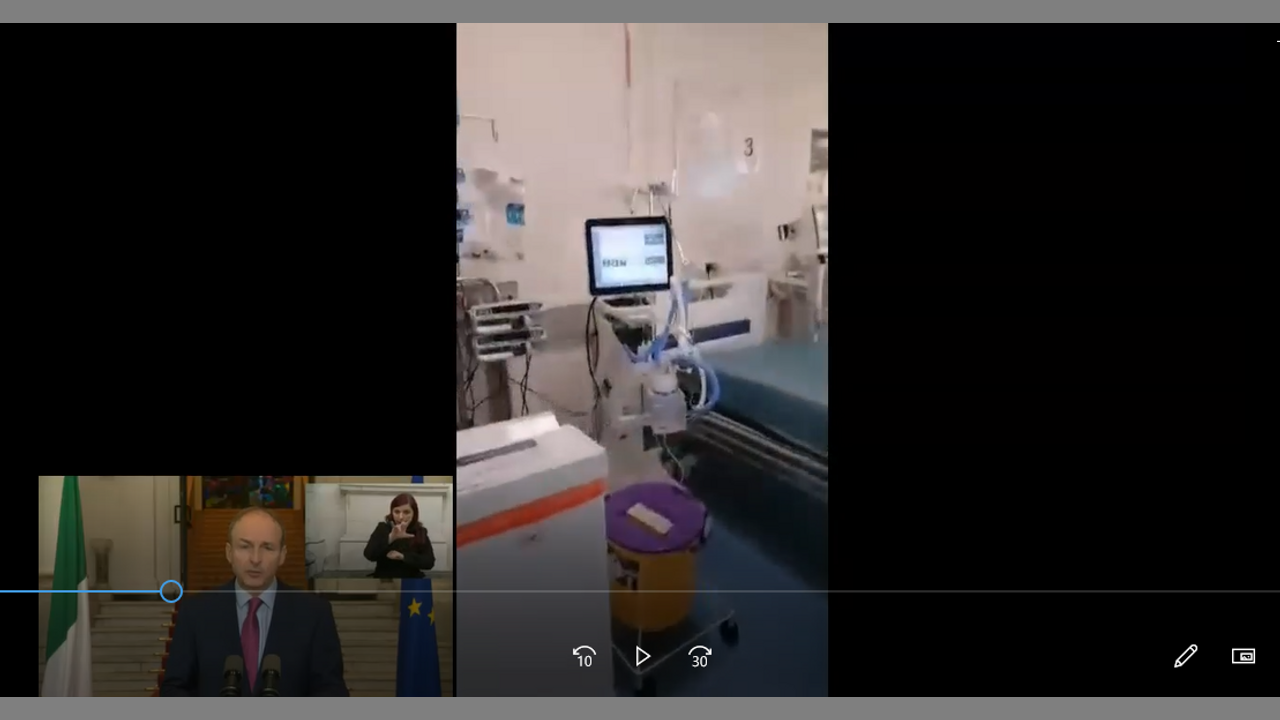
Task: Click the black area right of video
Action: pos(1050,300)
